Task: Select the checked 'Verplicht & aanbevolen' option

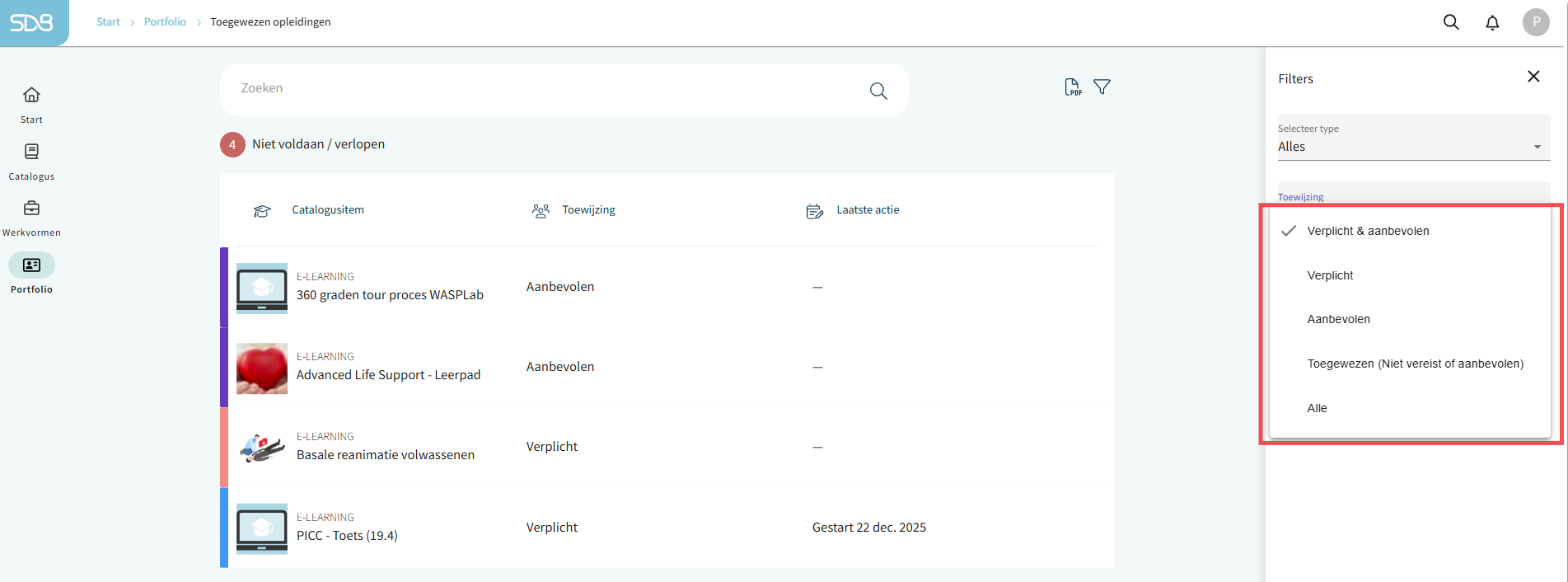Action: [x=1368, y=231]
